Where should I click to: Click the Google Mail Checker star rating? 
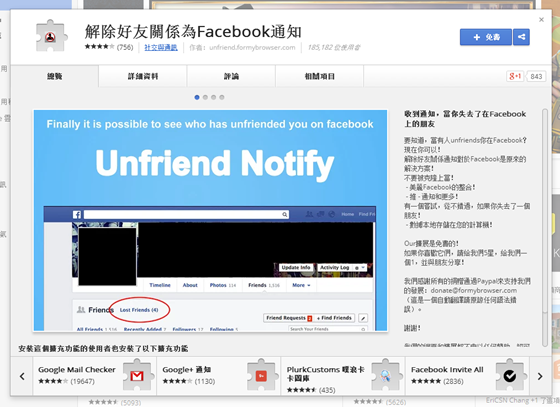[x=53, y=381]
